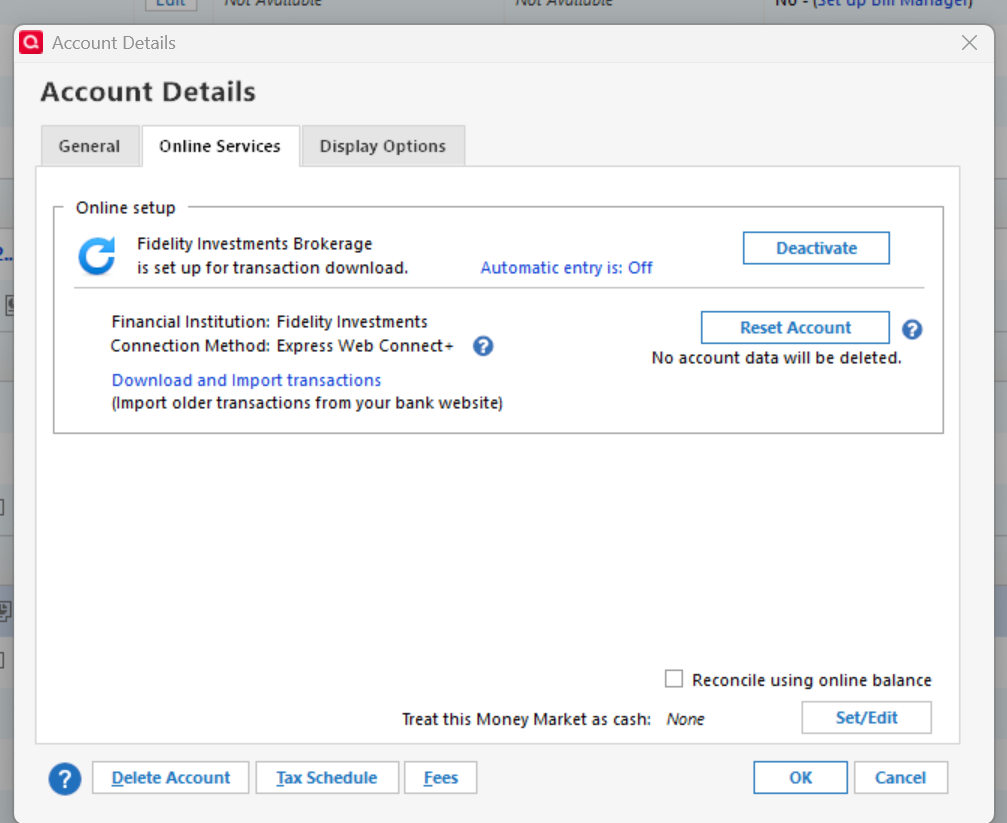Switch to the General tab

pyautogui.click(x=90, y=146)
